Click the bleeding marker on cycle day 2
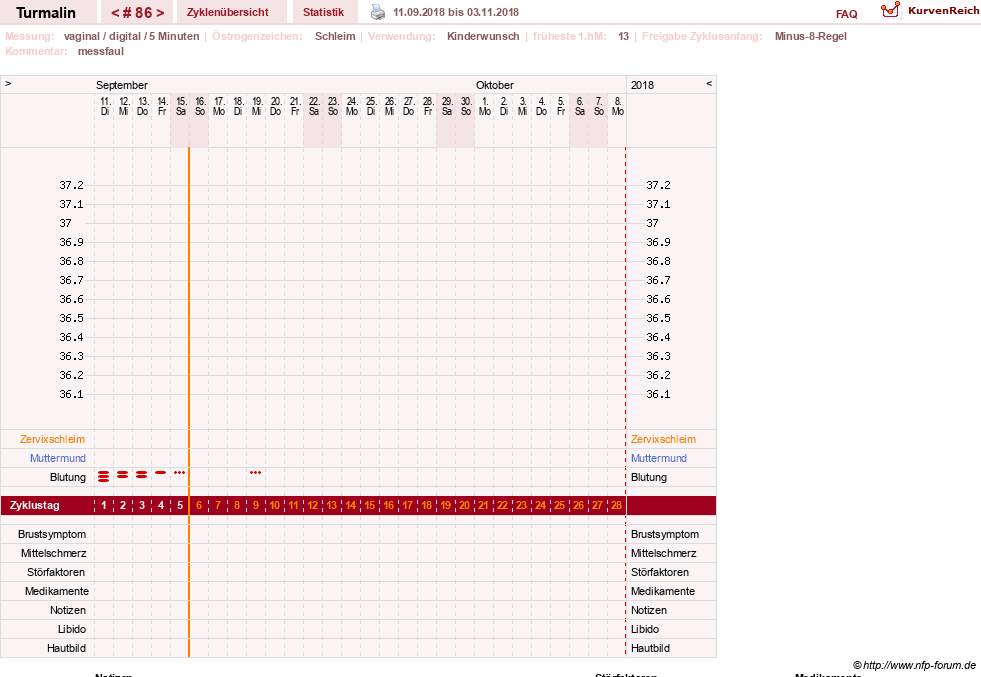Screen dimensions: 981x677 (x=123, y=475)
